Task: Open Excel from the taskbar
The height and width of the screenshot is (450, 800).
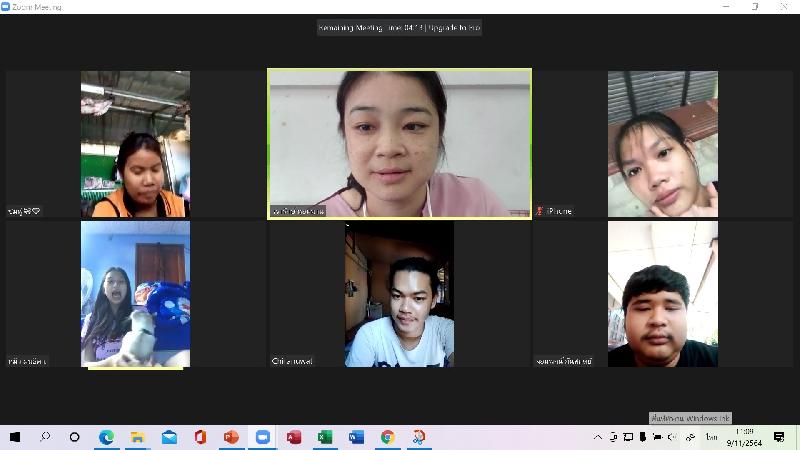Action: 325,437
